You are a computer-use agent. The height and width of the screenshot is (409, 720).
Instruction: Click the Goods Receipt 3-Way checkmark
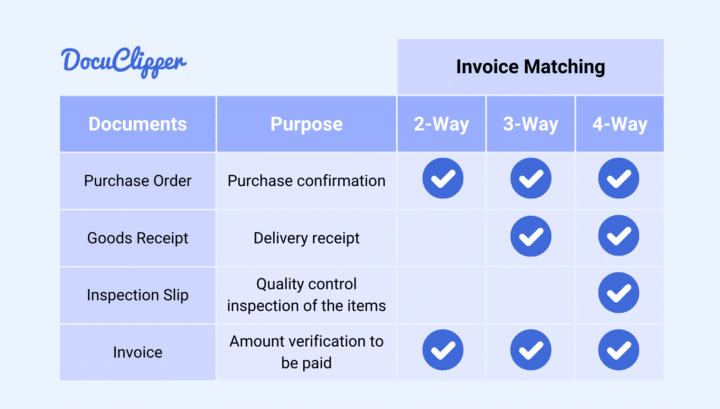pos(531,236)
